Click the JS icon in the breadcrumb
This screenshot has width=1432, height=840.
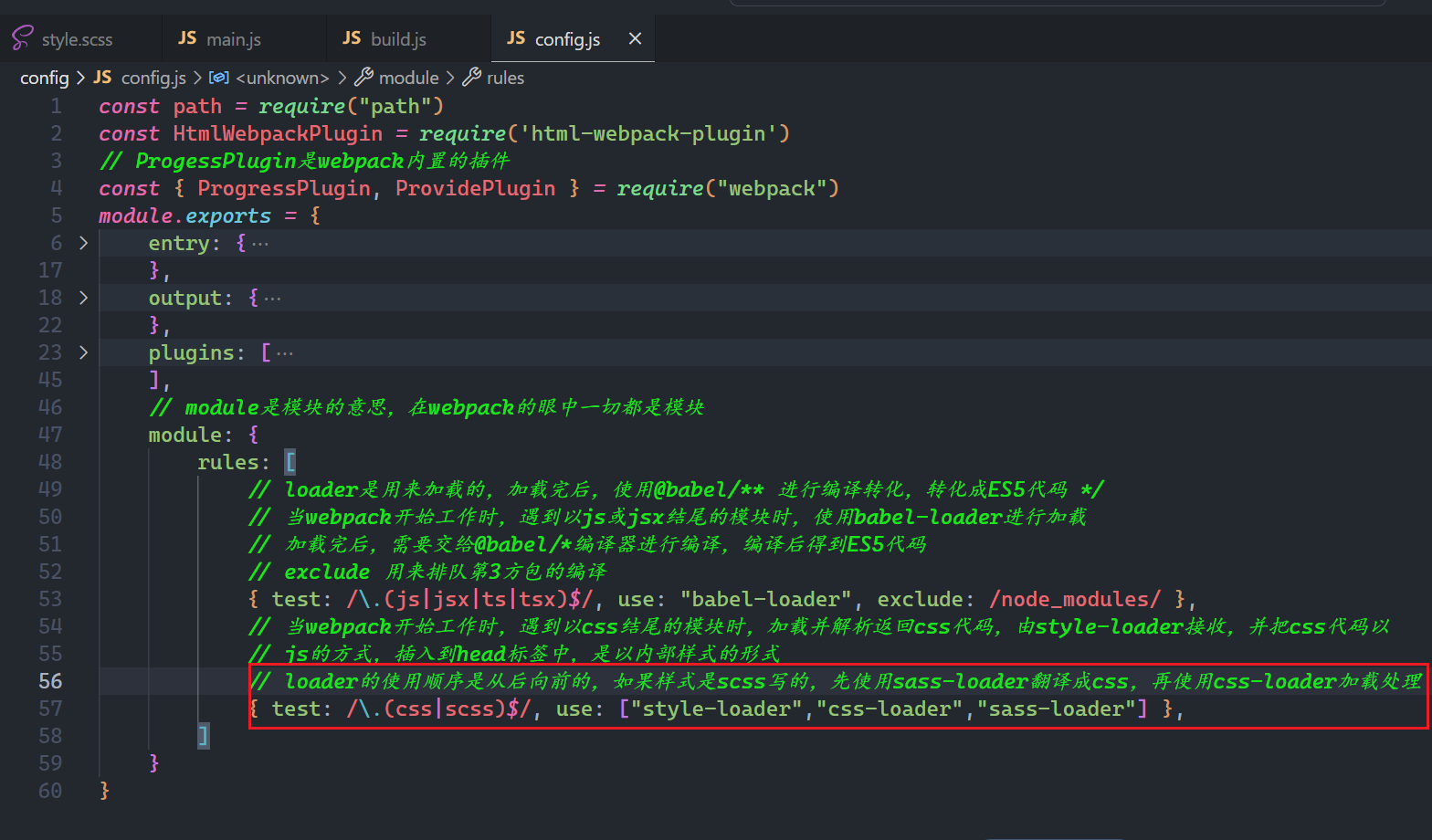point(102,78)
